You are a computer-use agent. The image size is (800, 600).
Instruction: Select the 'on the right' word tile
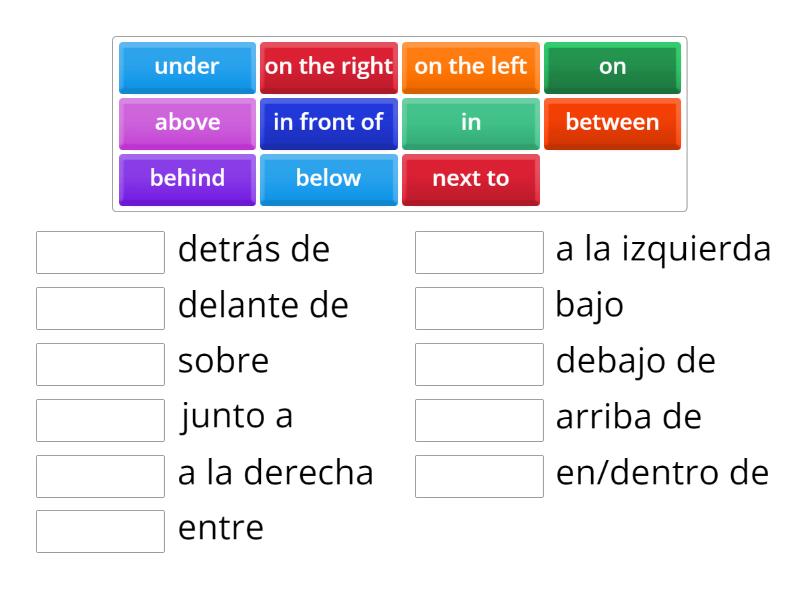click(328, 67)
